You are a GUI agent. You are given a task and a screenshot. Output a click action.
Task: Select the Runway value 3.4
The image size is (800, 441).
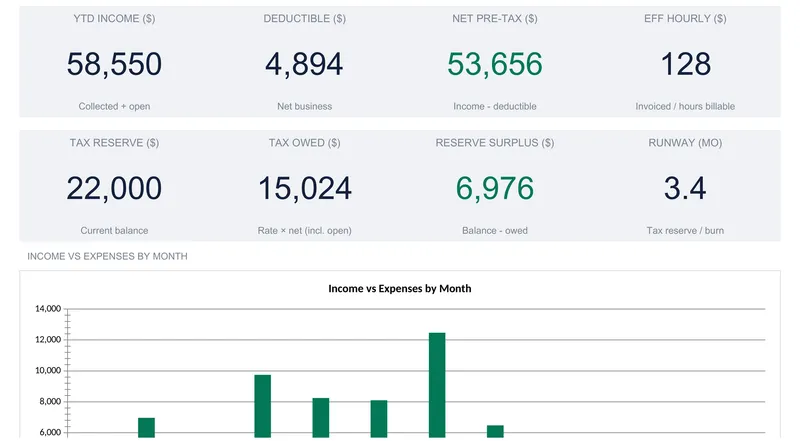tap(685, 188)
